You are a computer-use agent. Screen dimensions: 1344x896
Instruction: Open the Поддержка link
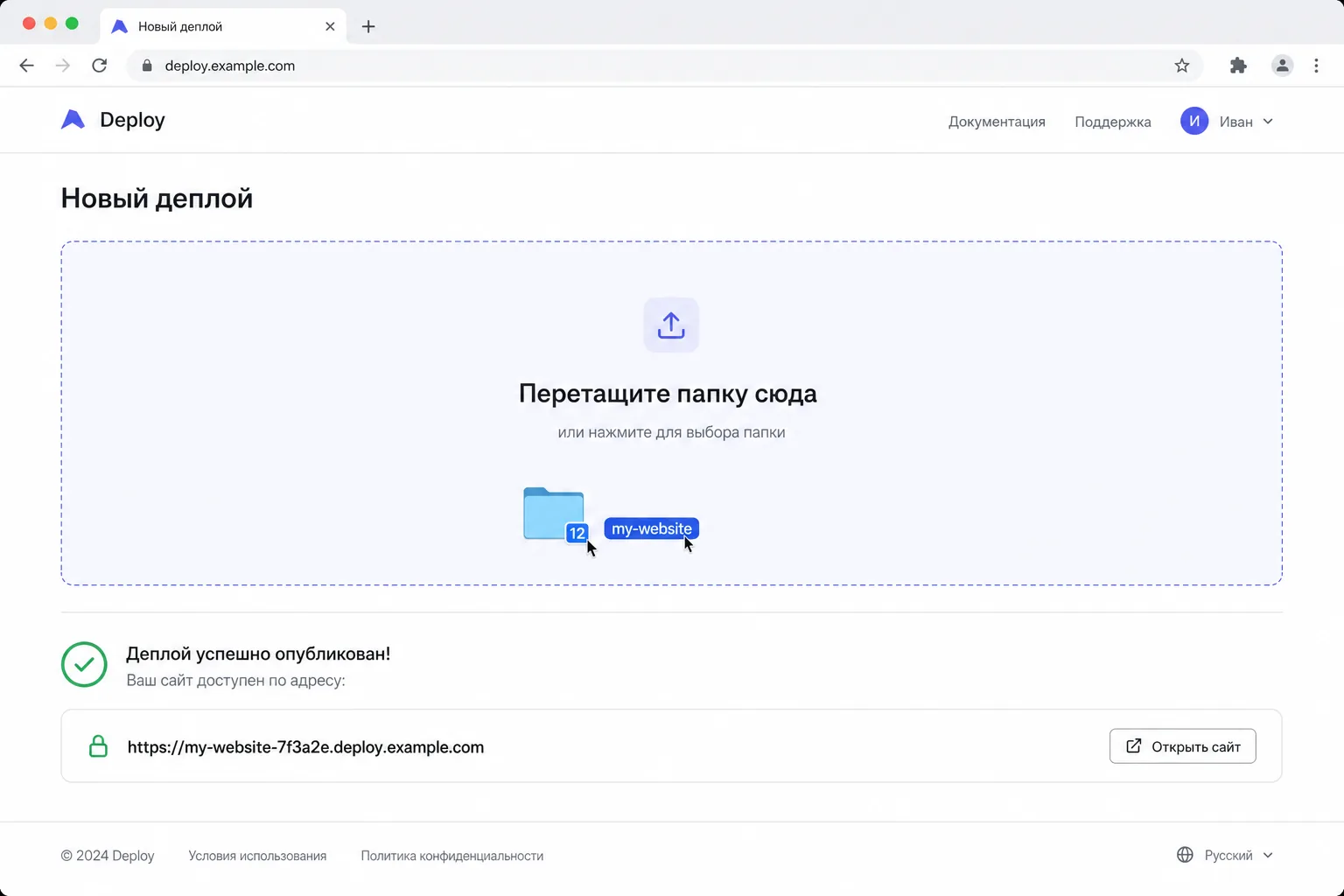click(x=1113, y=122)
